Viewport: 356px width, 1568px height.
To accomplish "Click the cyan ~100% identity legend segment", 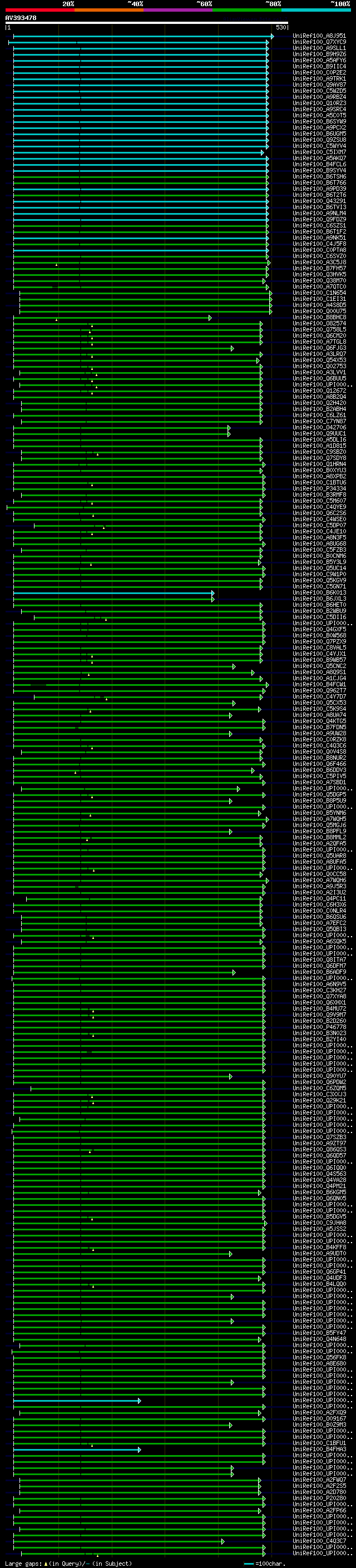I will [317, 10].
